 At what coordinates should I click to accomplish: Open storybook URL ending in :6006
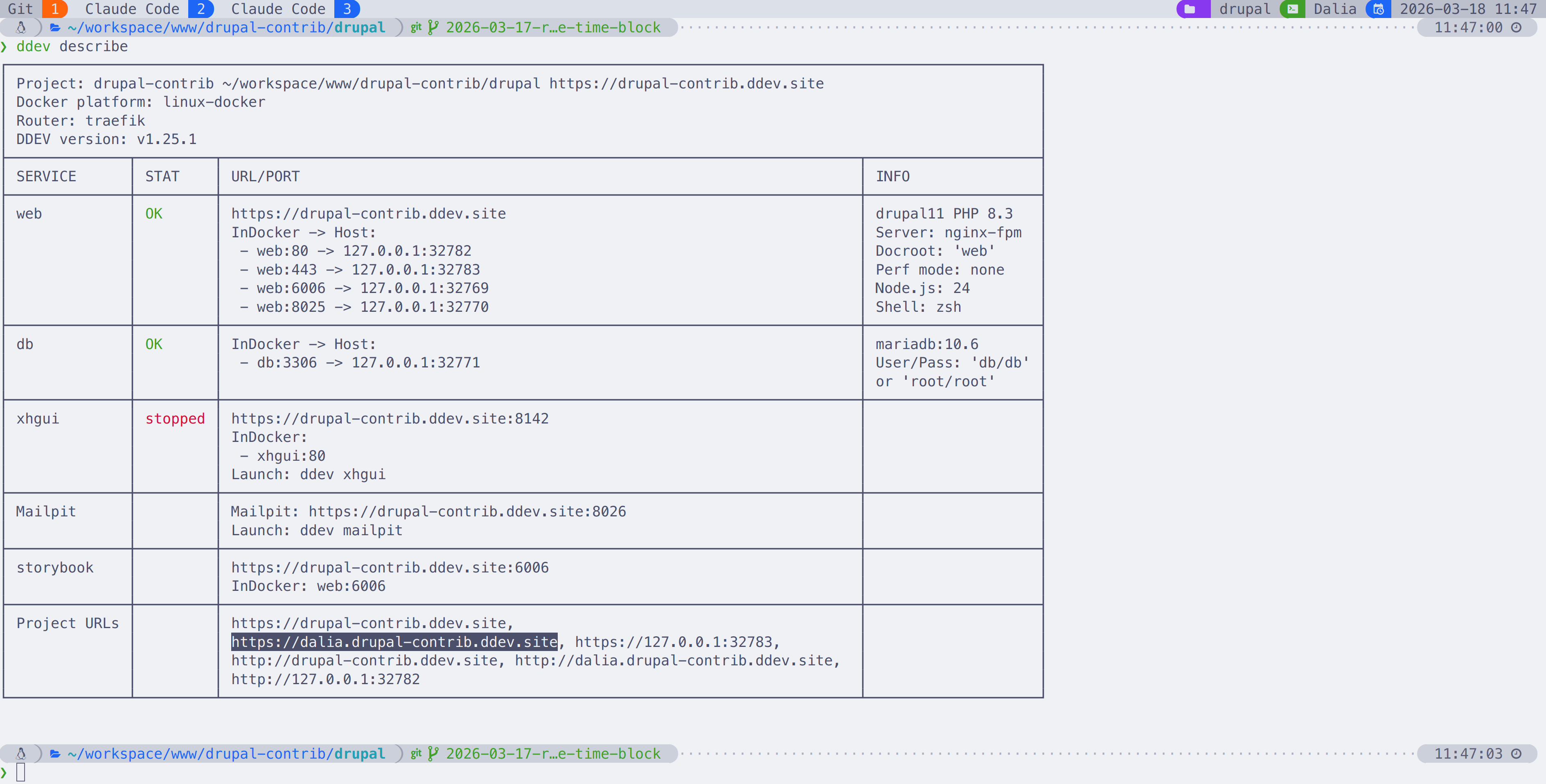[x=390, y=567]
